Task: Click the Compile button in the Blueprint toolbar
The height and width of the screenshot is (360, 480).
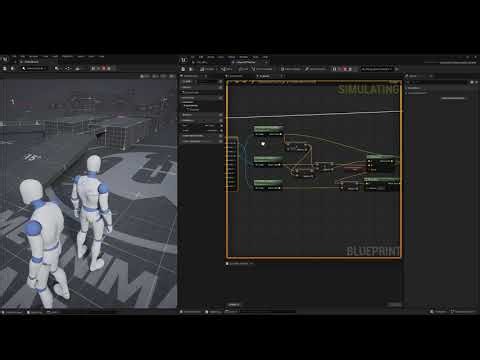Action: click(207, 69)
